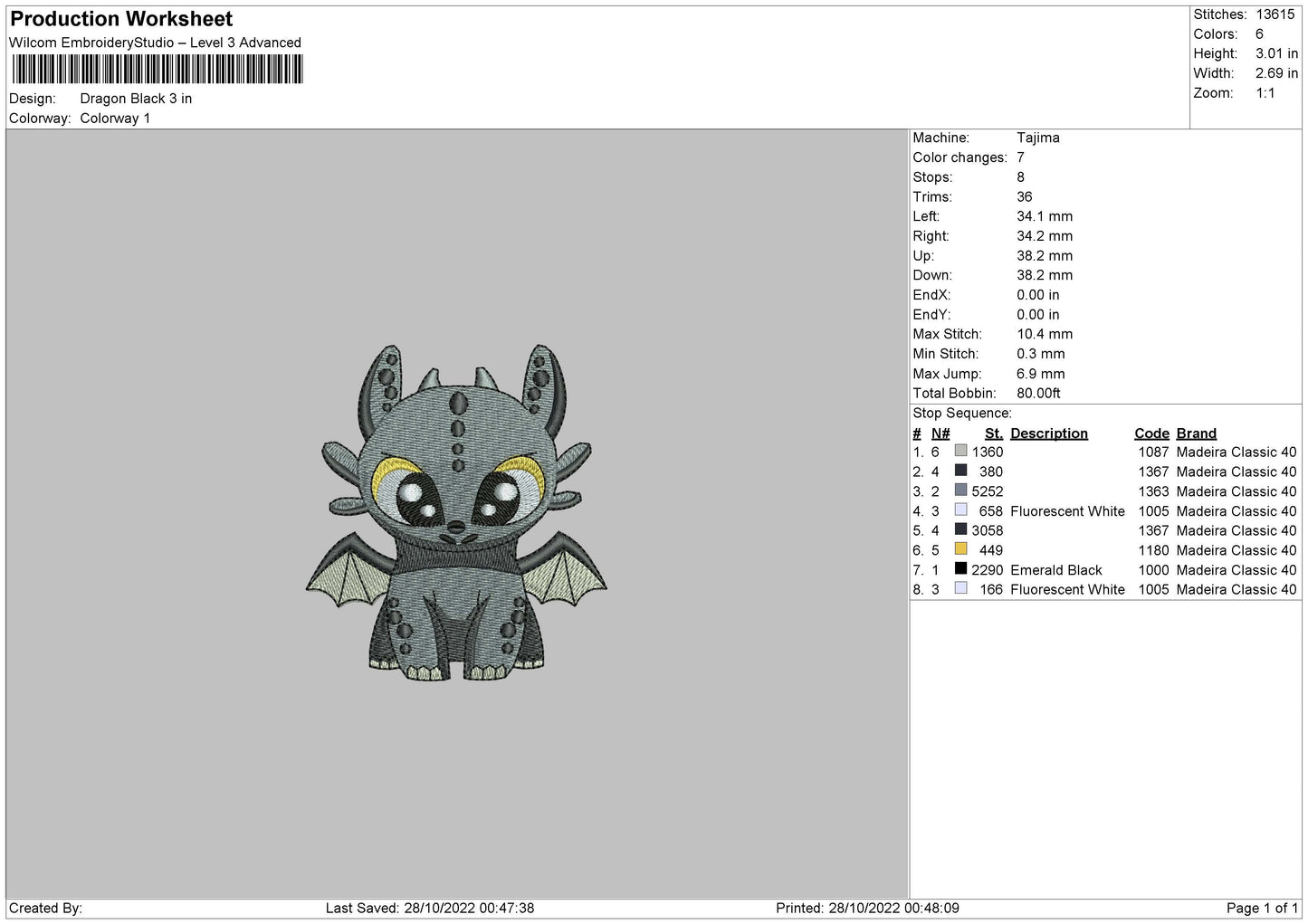
Task: Click thread code 1000
Action: click(1153, 570)
